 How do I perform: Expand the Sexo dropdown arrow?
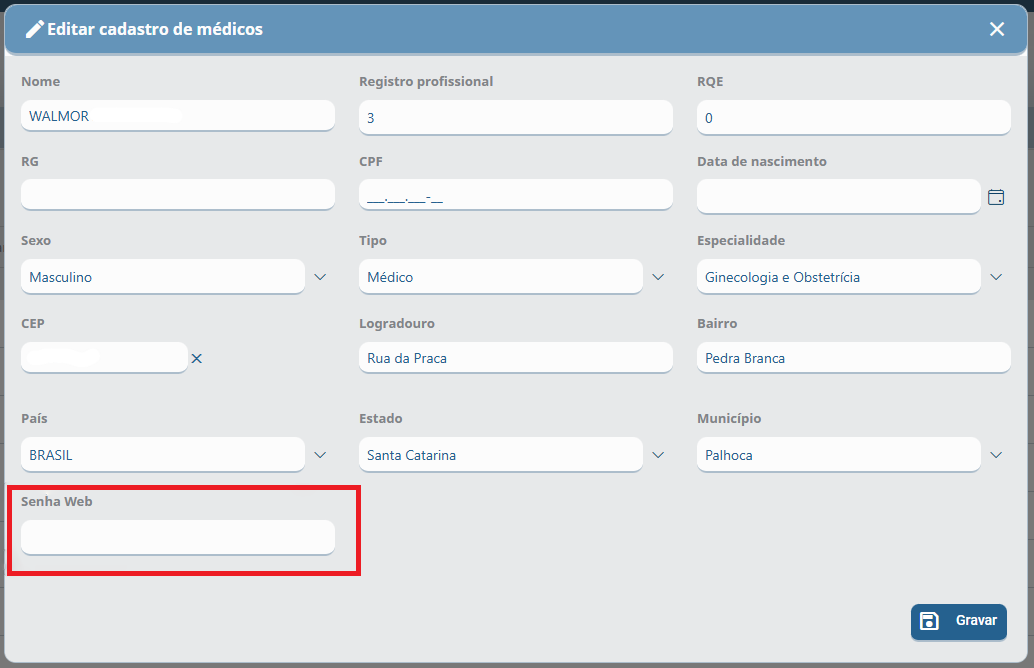pos(320,277)
